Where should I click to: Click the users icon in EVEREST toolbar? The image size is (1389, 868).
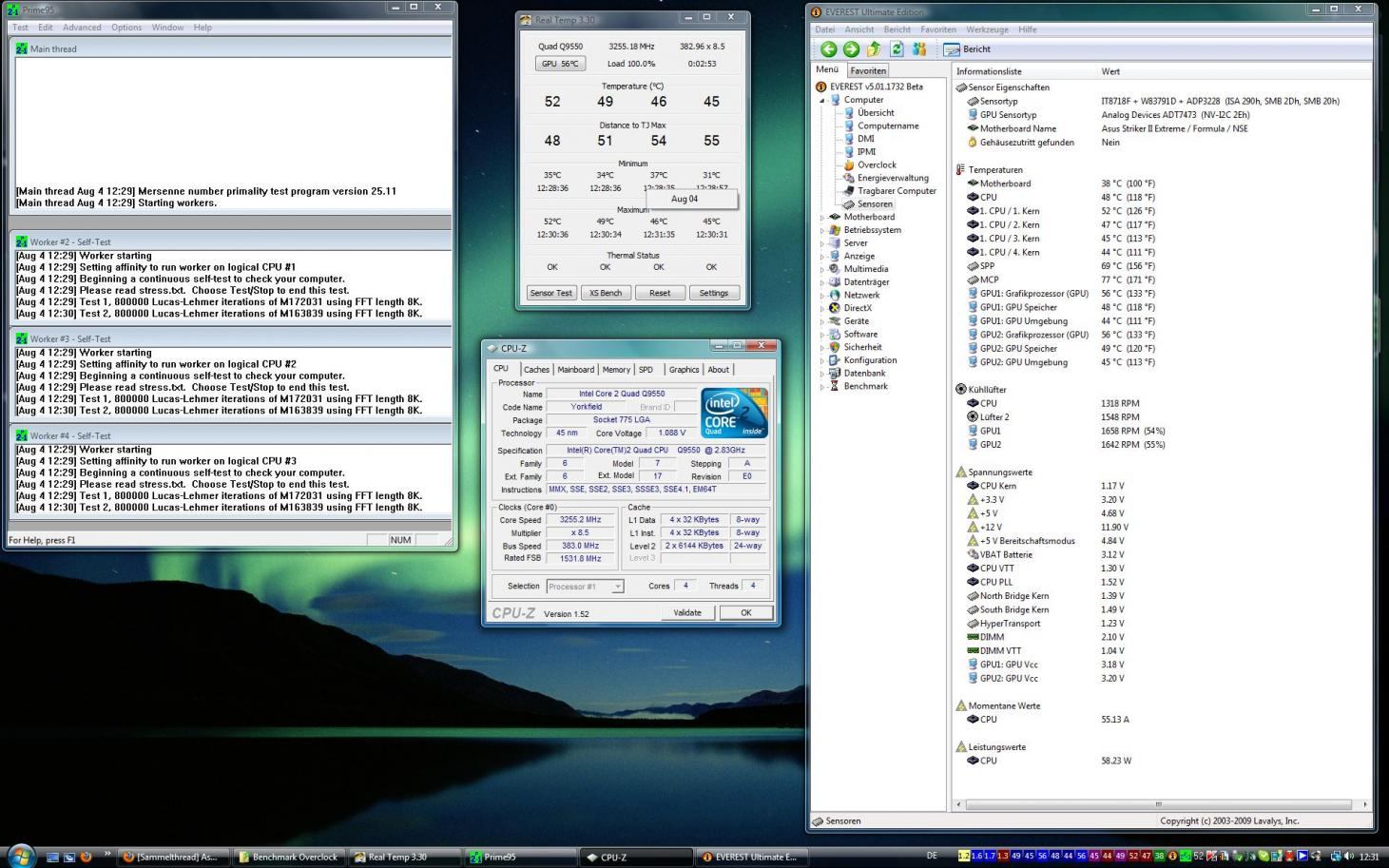(918, 49)
